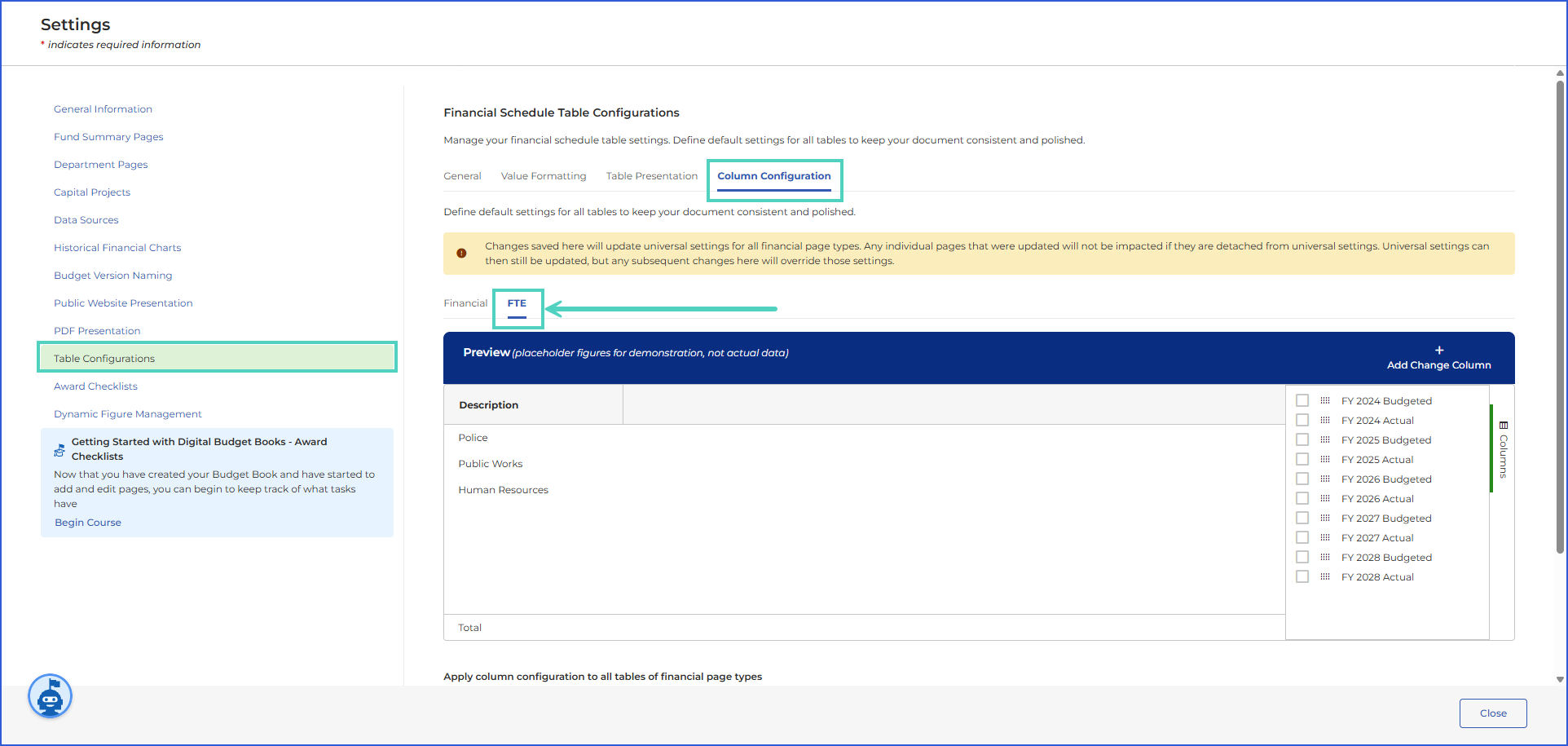This screenshot has width=1568, height=746.
Task: Check the FY 2024 Actual column checkbox
Action: [1302, 420]
